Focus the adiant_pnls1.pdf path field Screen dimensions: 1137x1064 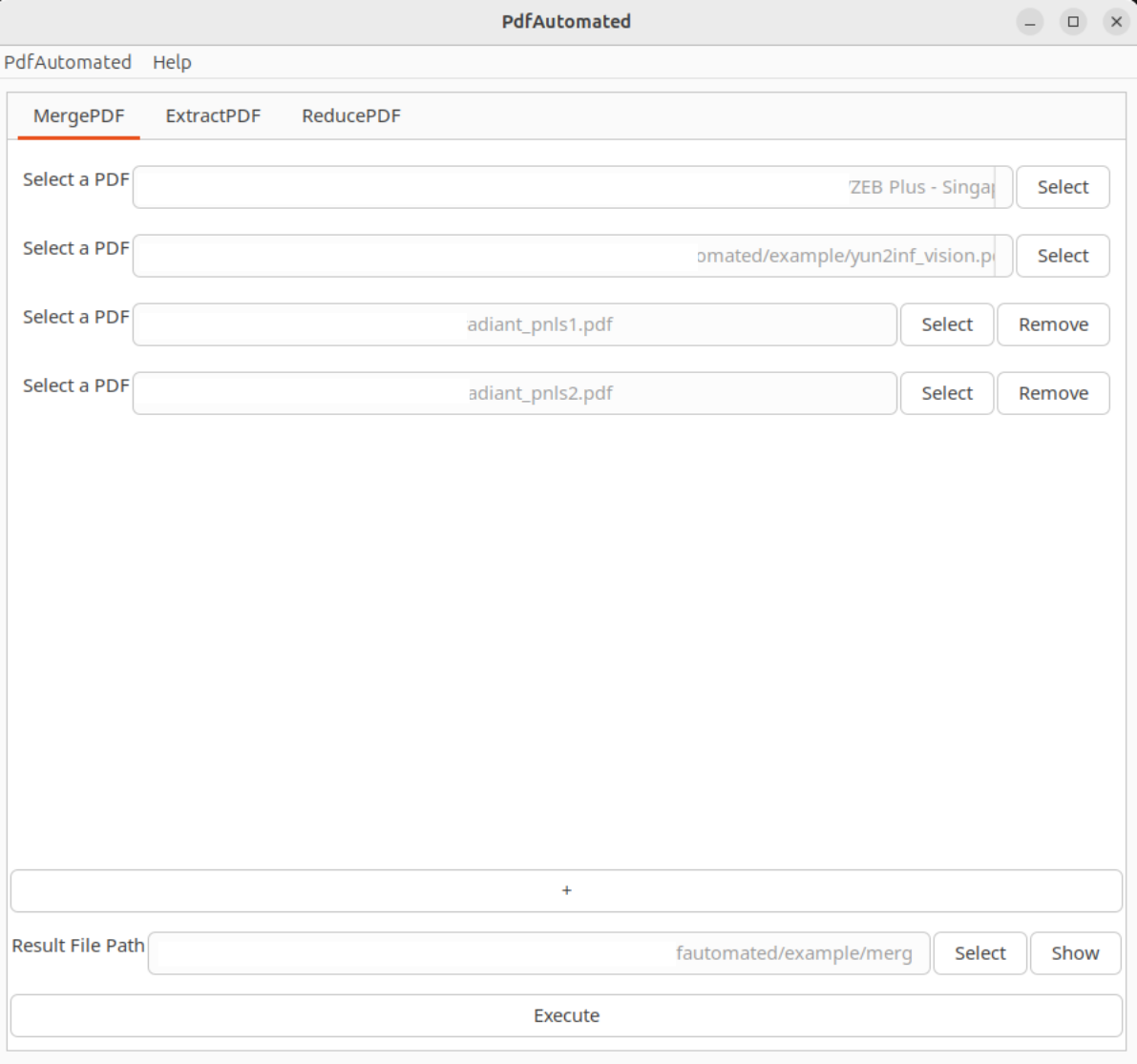coord(515,324)
